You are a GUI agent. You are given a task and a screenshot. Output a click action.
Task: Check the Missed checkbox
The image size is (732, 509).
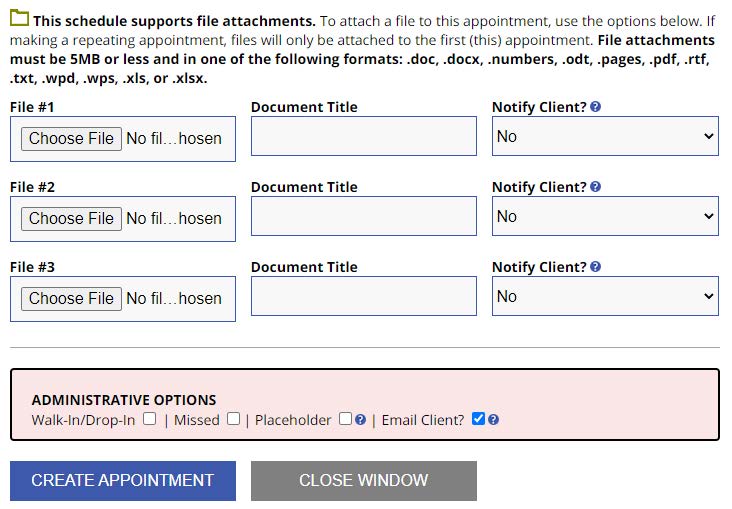click(233, 419)
